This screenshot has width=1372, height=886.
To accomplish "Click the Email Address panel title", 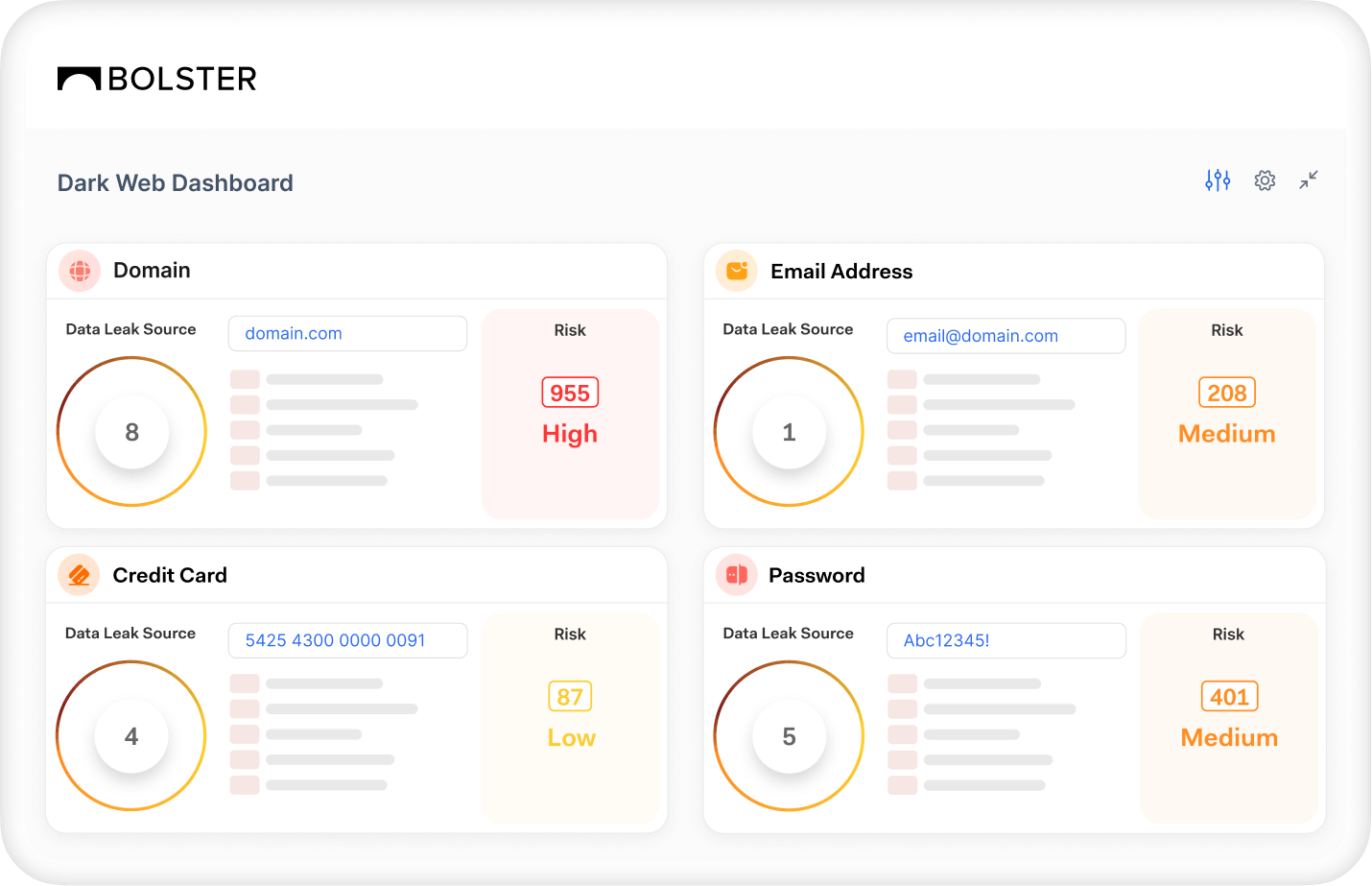I will coord(841,272).
